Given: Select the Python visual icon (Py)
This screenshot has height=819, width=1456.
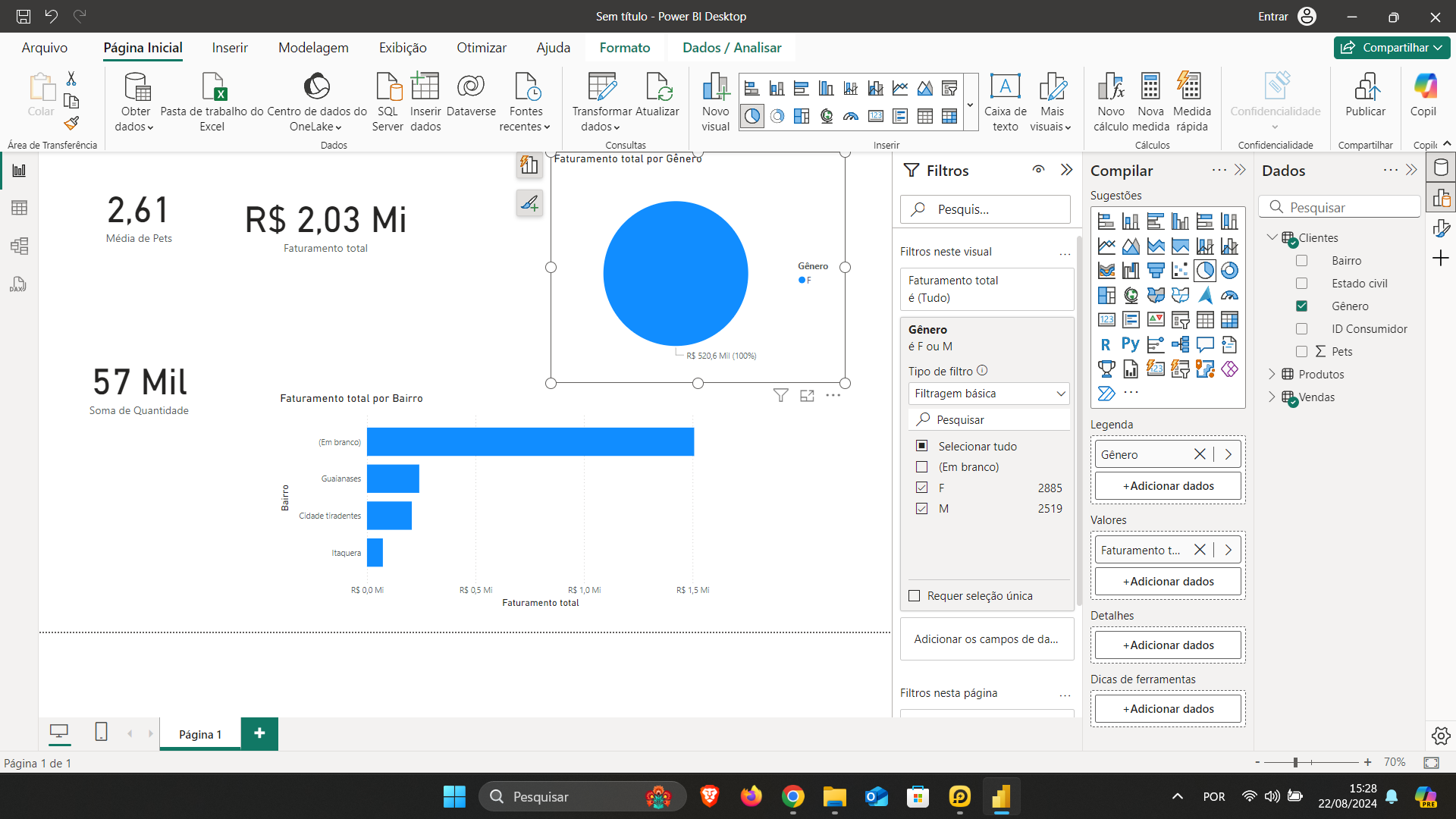Looking at the screenshot, I should (1130, 344).
